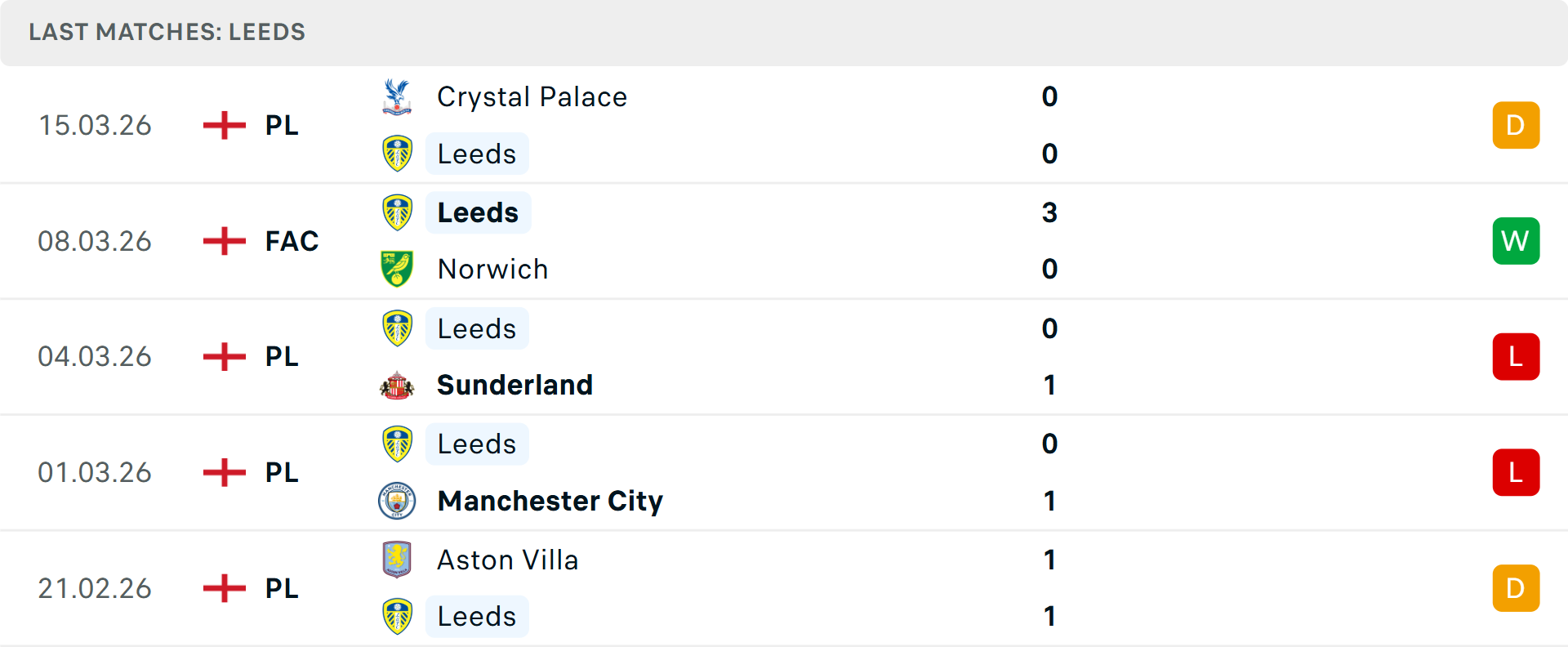Click the Aston Villa club crest
This screenshot has height=647, width=1568.
(397, 560)
